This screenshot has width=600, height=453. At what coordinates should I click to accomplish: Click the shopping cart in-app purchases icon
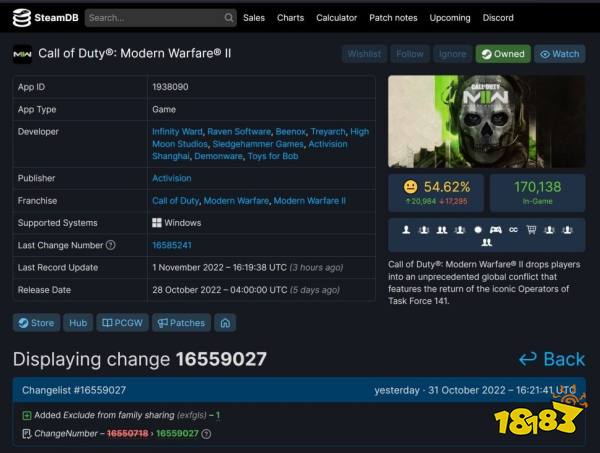(x=531, y=230)
